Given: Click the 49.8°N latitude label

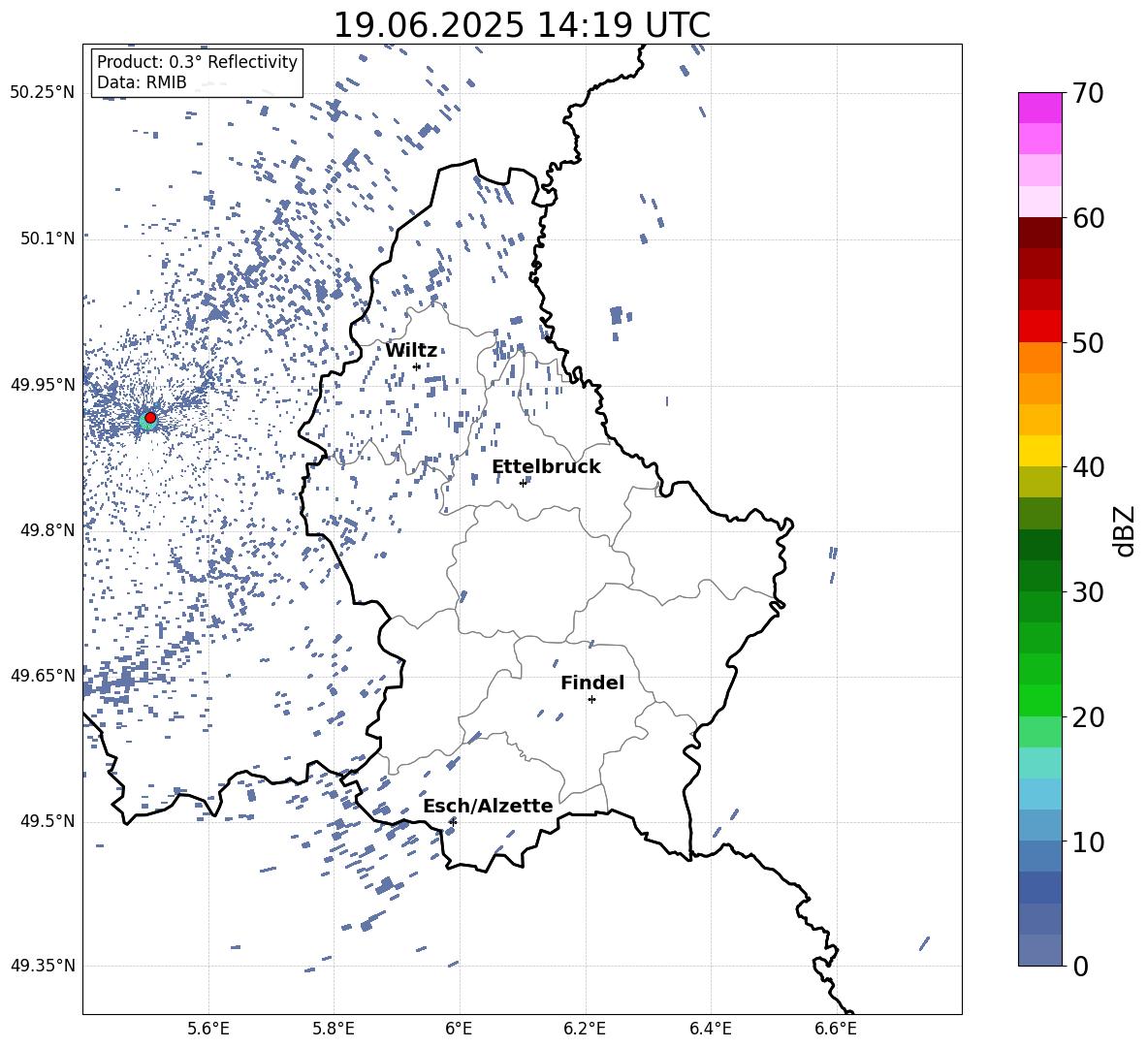Looking at the screenshot, I should (x=48, y=530).
